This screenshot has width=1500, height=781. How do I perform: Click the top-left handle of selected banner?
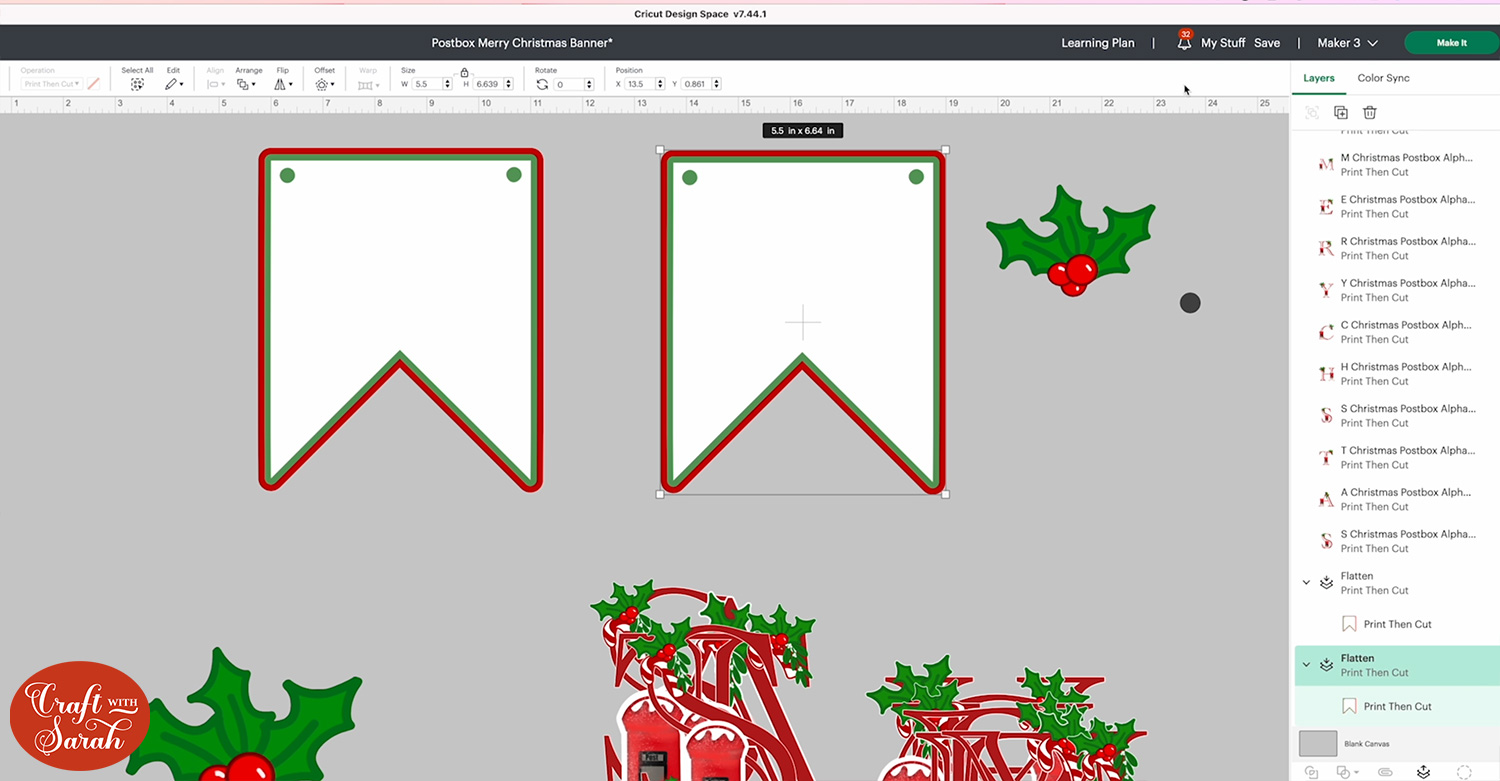pos(660,150)
